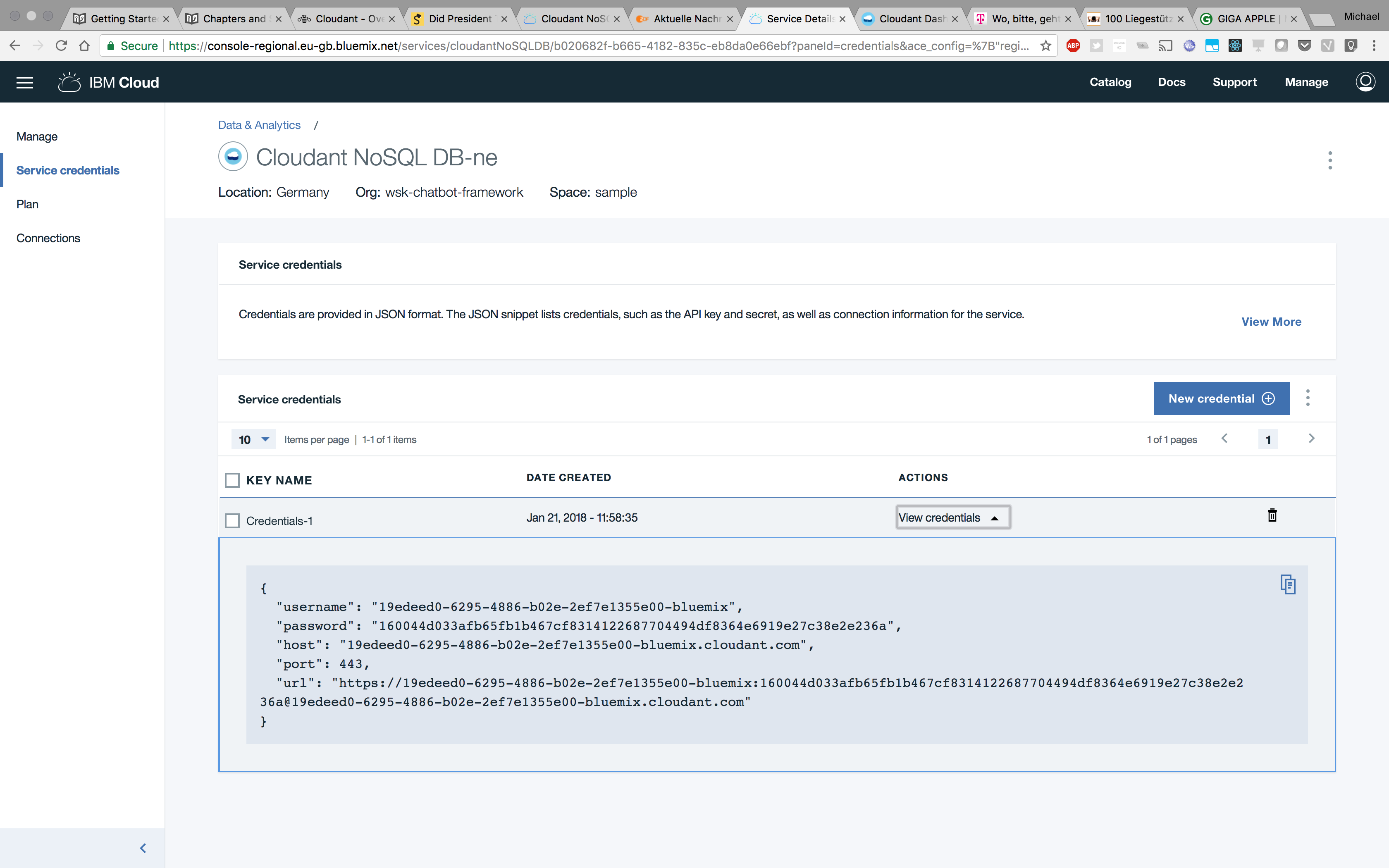Open Connections in the sidebar

coord(48,238)
